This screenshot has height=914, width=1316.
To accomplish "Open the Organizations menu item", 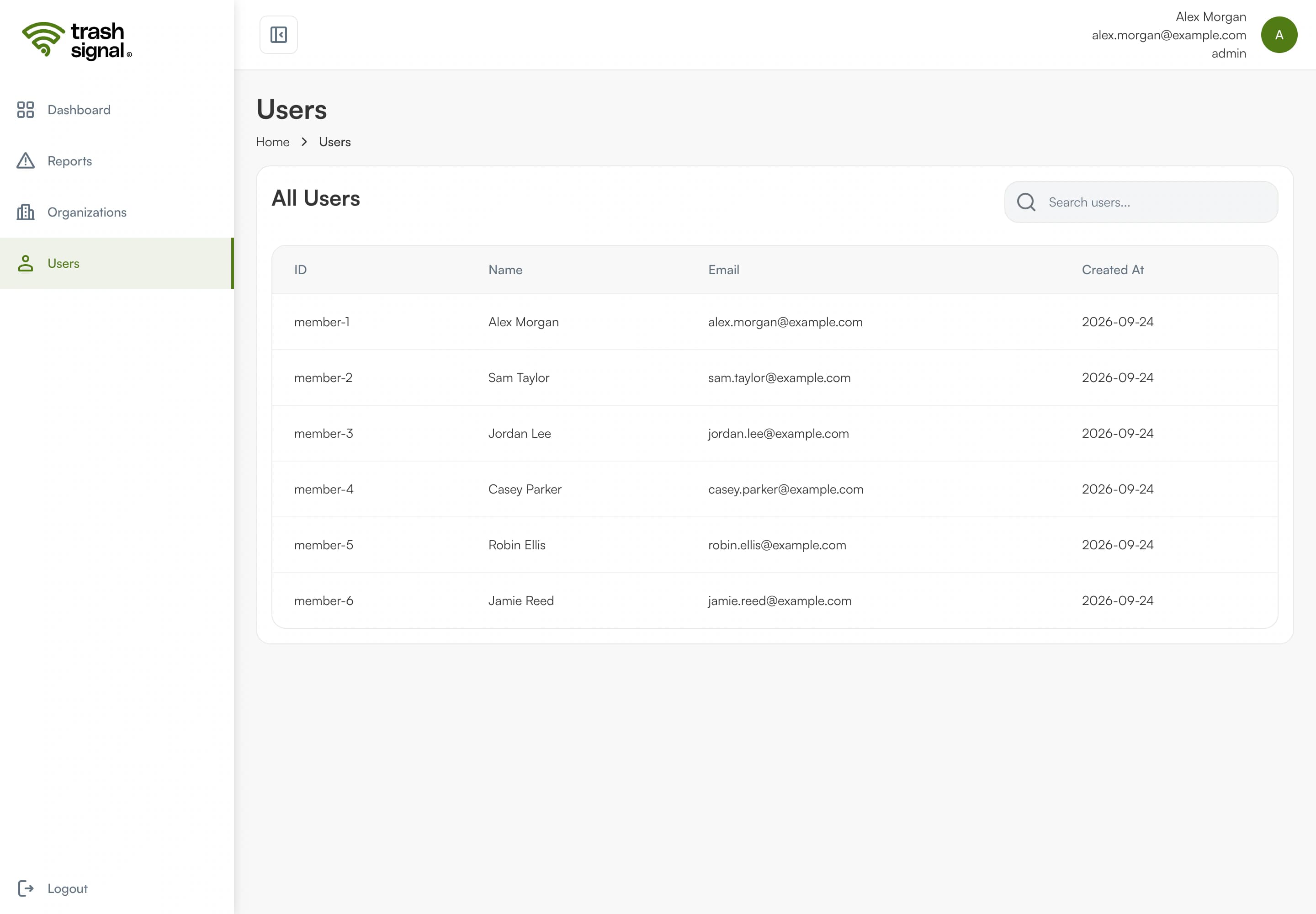I will point(117,212).
